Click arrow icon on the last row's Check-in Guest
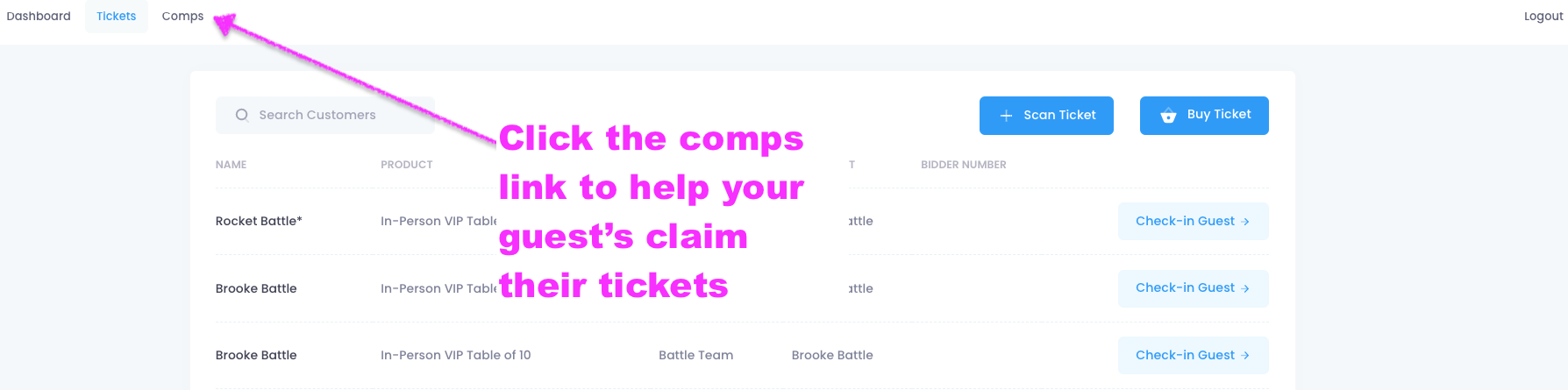 pos(1245,356)
